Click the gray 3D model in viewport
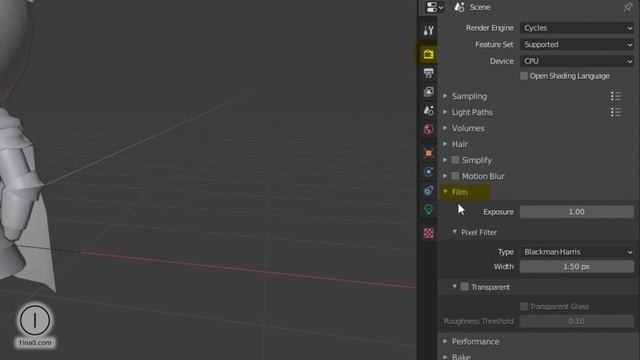Viewport: 640px width, 360px height. 20,184
